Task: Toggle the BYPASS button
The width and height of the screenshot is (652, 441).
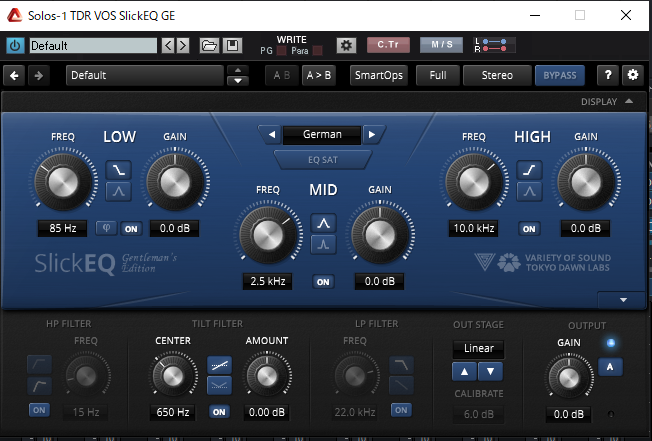Action: pos(560,75)
